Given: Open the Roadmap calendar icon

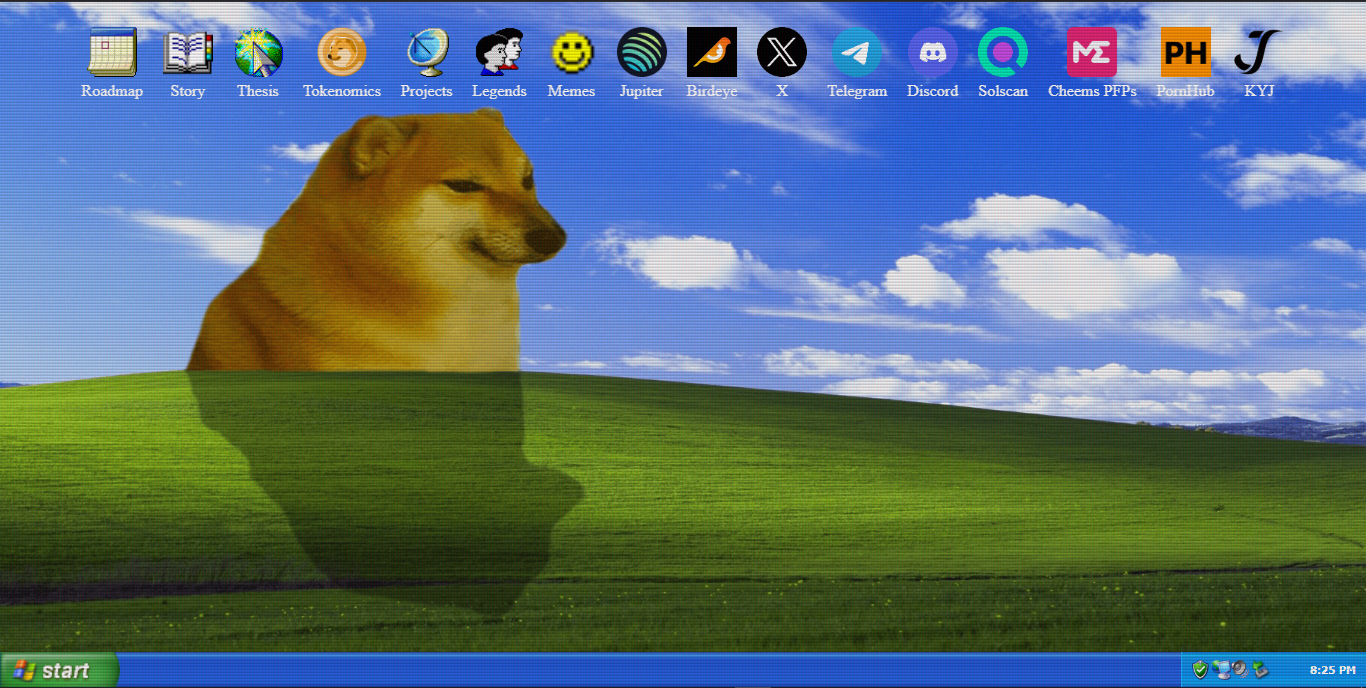Looking at the screenshot, I should coord(112,53).
